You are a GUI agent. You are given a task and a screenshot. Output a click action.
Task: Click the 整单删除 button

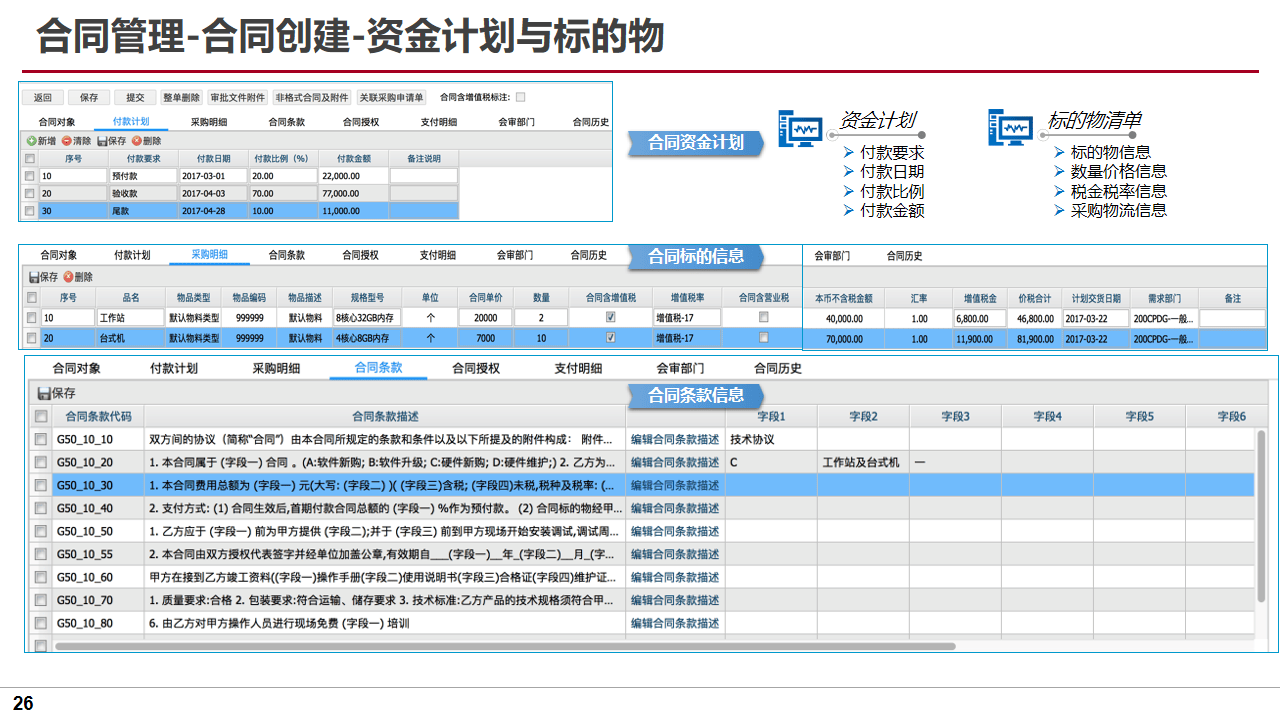click(181, 97)
